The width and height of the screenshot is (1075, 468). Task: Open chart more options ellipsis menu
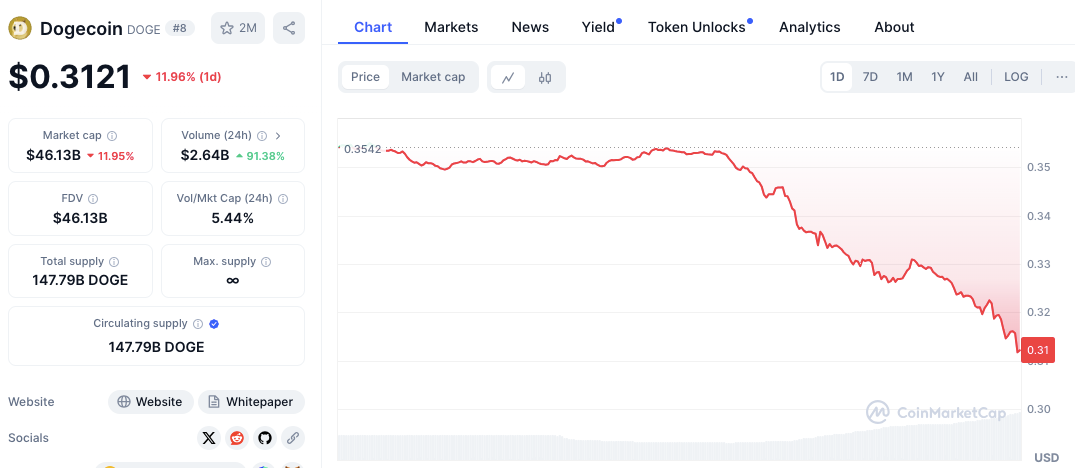pyautogui.click(x=1061, y=77)
